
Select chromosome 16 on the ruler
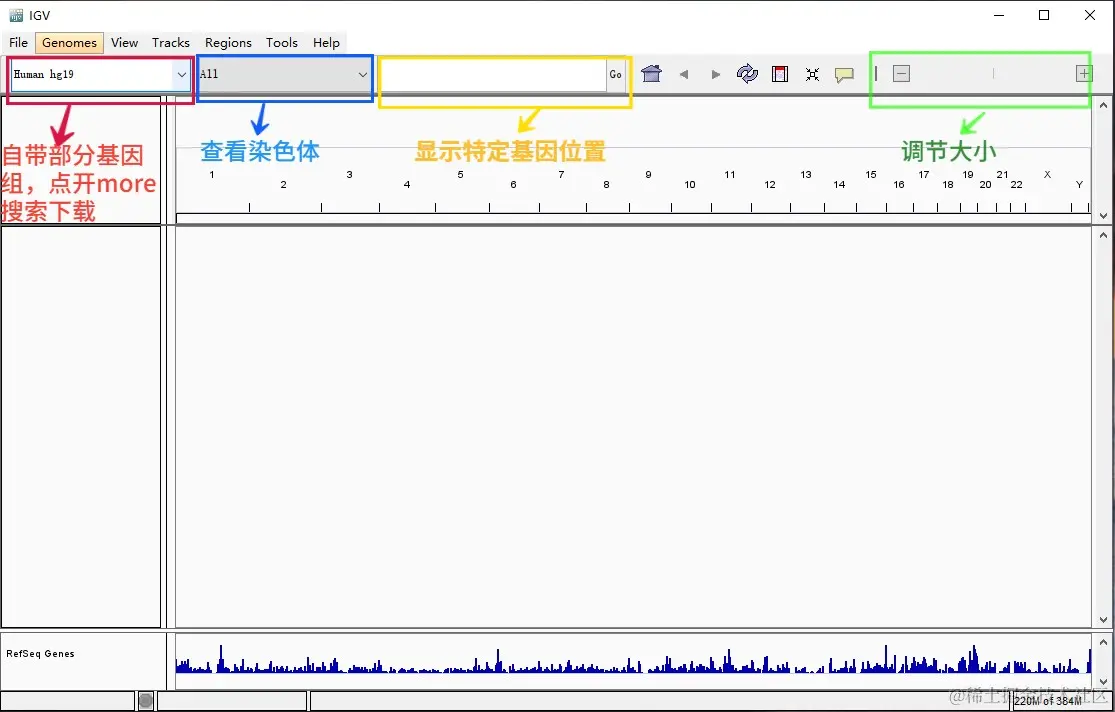tap(899, 184)
